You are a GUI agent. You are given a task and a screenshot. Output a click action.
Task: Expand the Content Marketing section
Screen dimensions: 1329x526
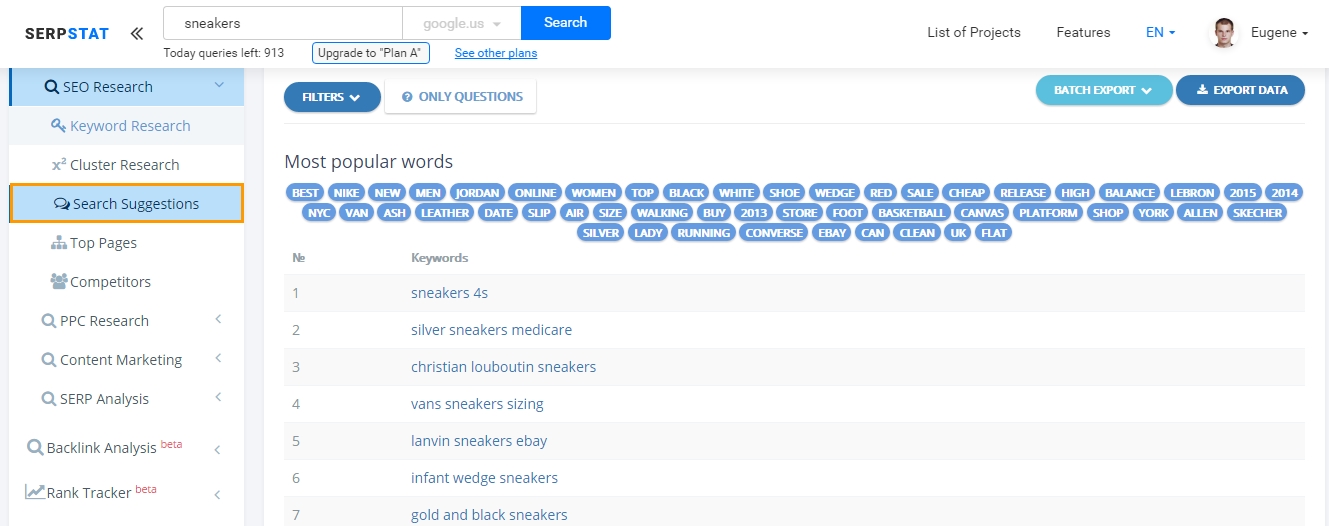click(x=127, y=360)
